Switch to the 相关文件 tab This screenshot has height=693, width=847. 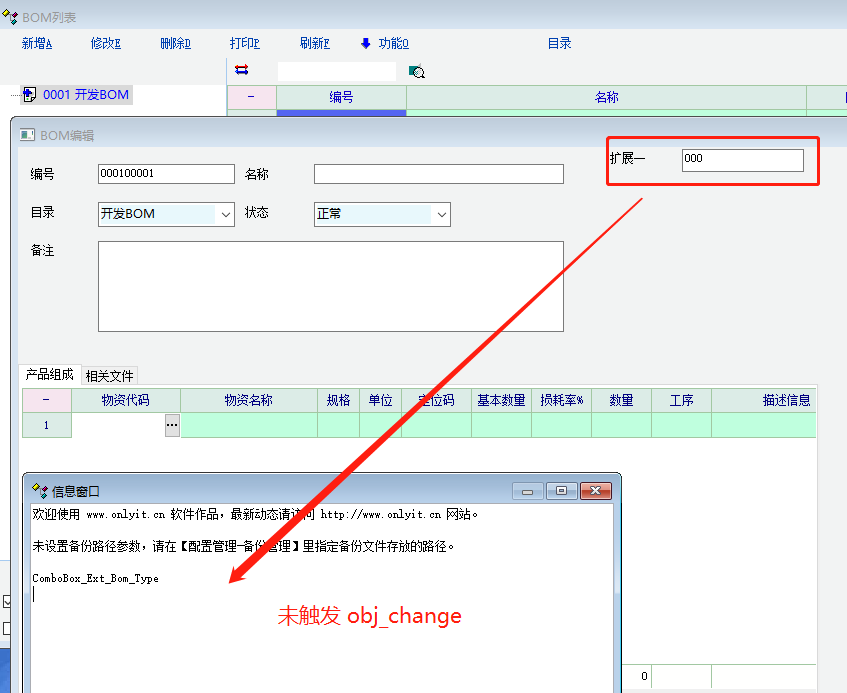point(109,376)
